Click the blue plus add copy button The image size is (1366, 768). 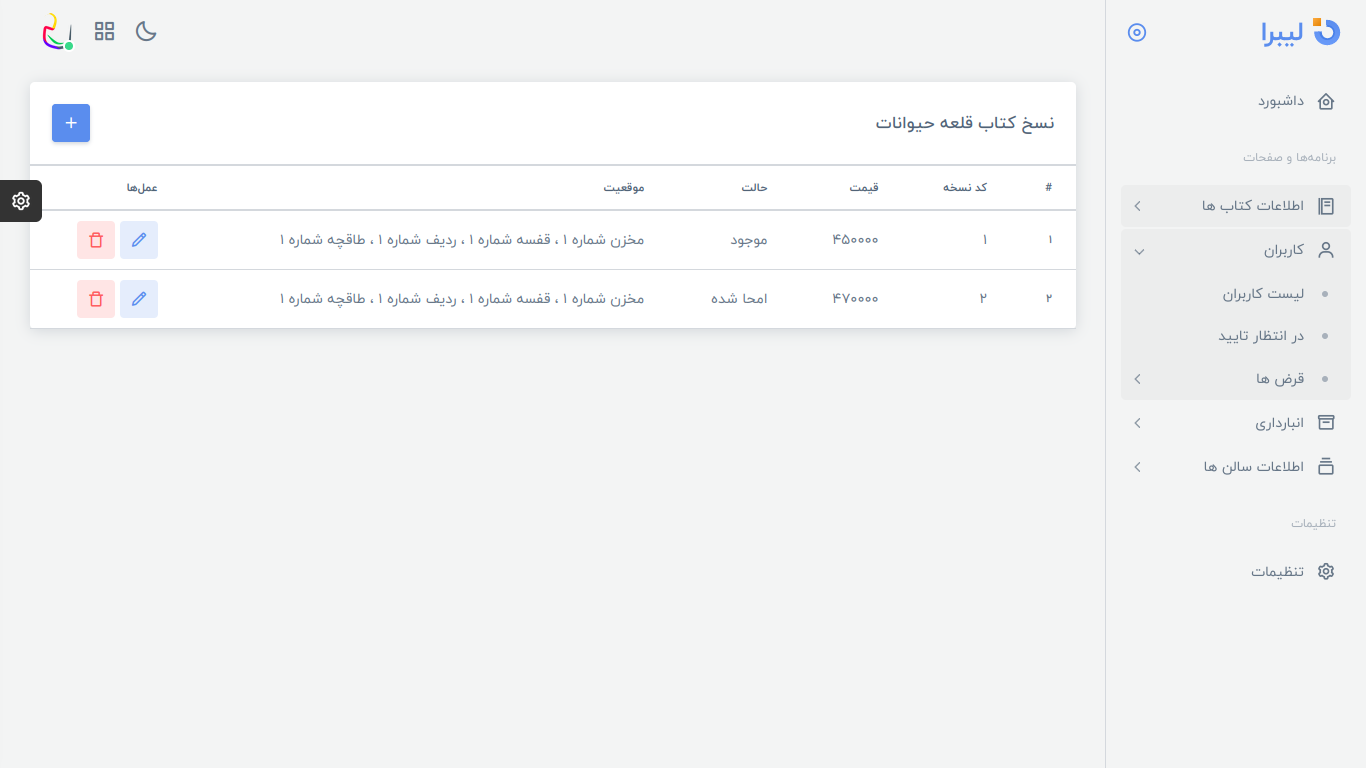point(71,123)
